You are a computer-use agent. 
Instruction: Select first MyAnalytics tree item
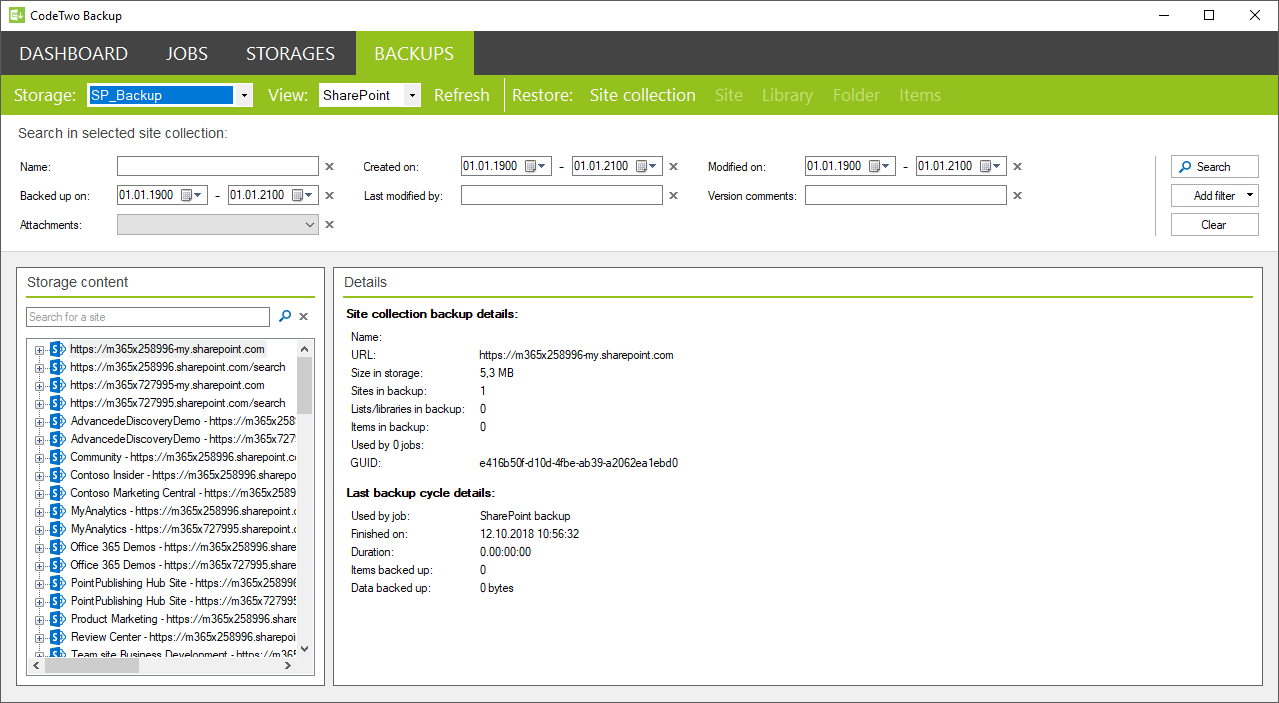[x=183, y=511]
